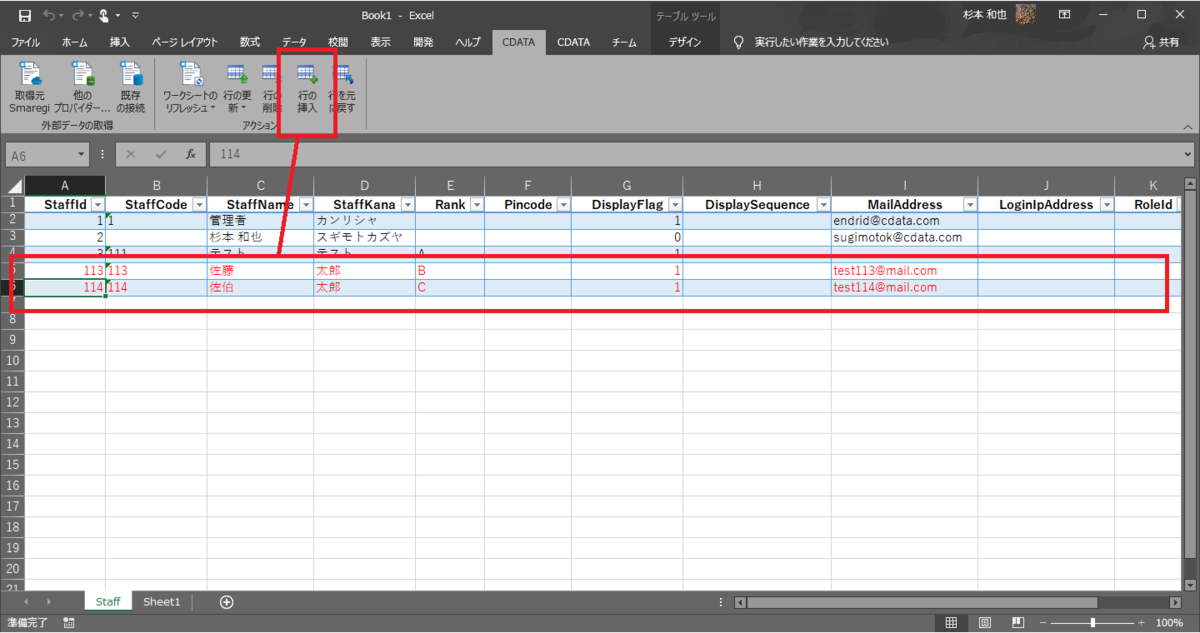Add a new sheet with the plus icon
1200x633 pixels.
coord(227,602)
